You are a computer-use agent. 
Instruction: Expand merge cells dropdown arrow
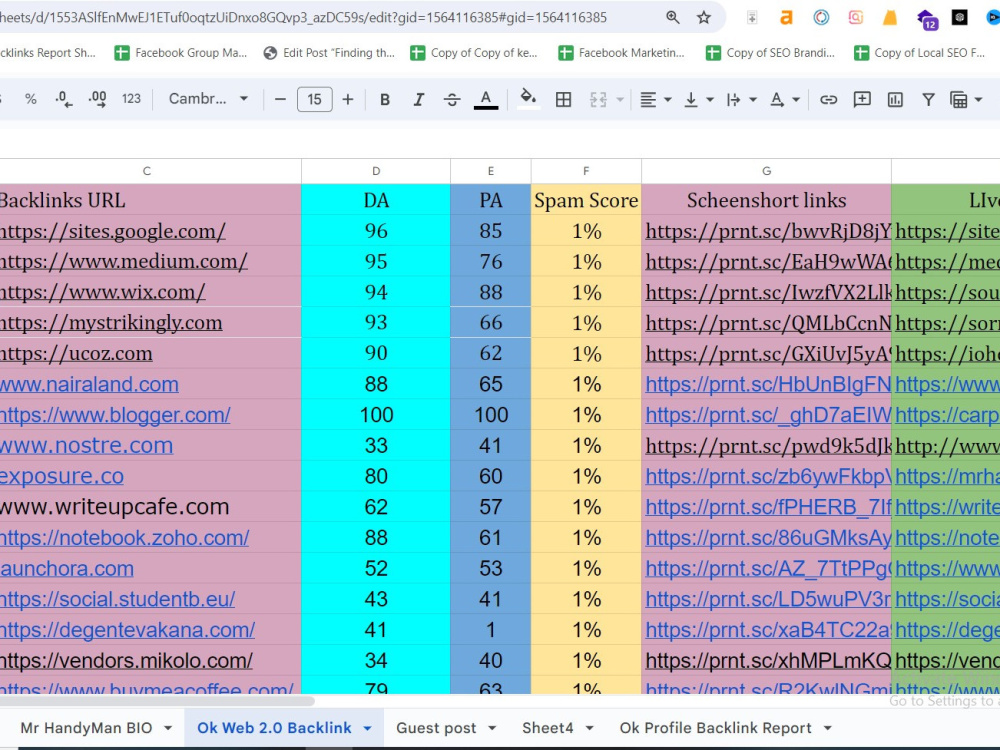(620, 99)
